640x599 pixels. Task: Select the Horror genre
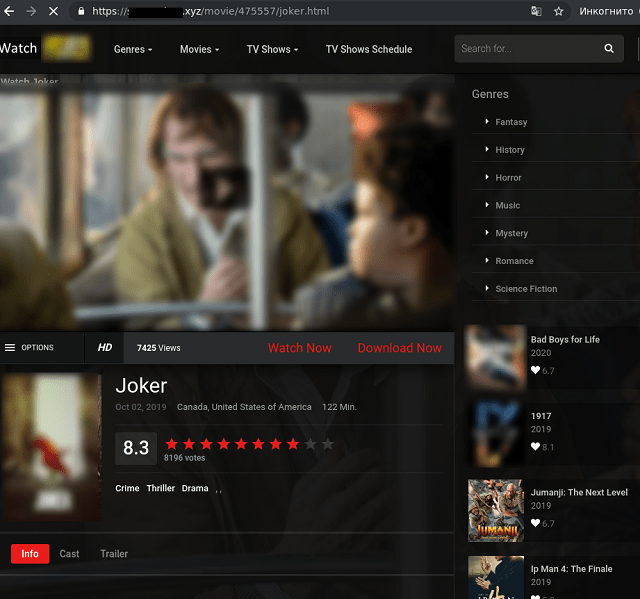(508, 177)
